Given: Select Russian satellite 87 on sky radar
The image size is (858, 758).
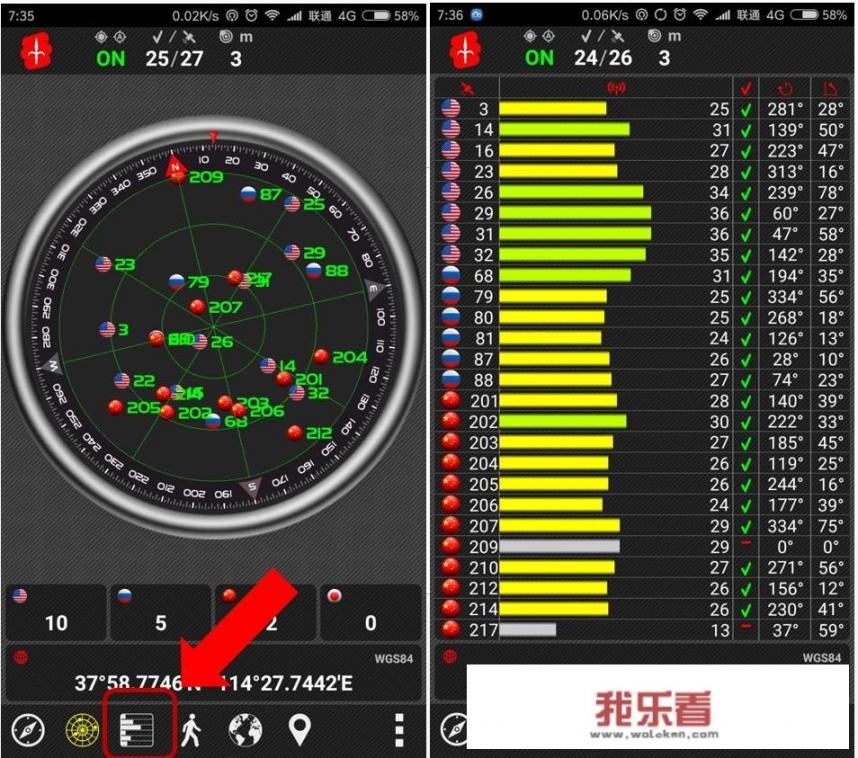Looking at the screenshot, I should pos(248,194).
